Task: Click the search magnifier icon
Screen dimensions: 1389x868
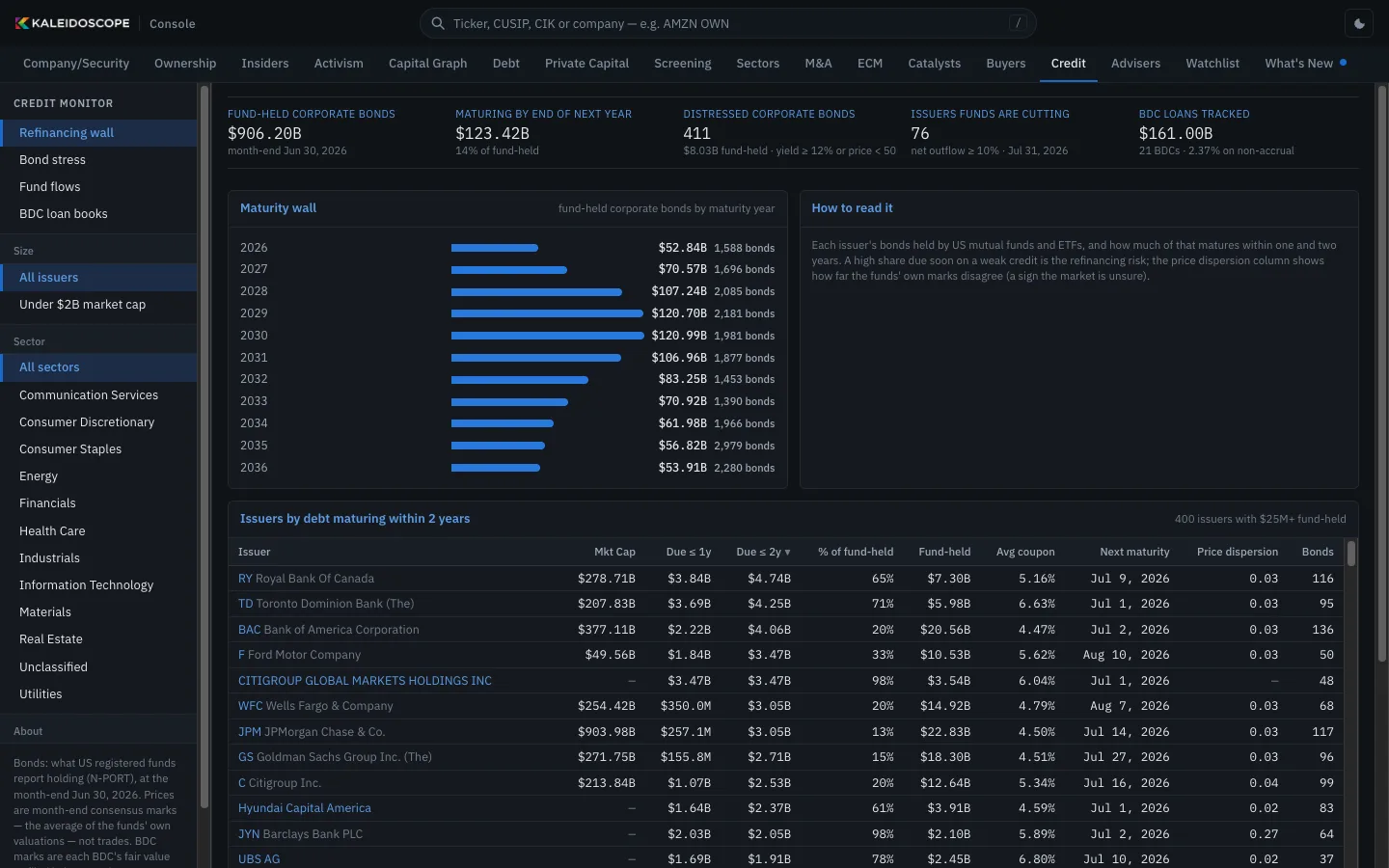Action: (438, 23)
